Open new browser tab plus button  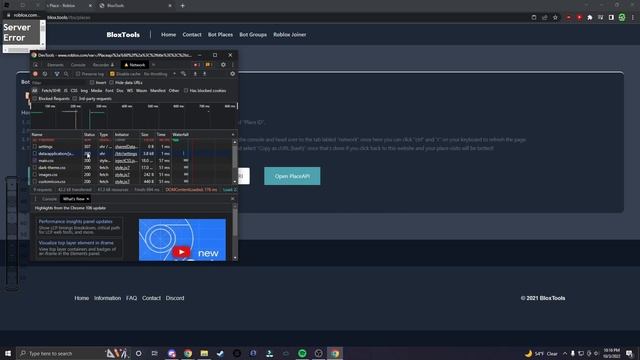click(182, 6)
